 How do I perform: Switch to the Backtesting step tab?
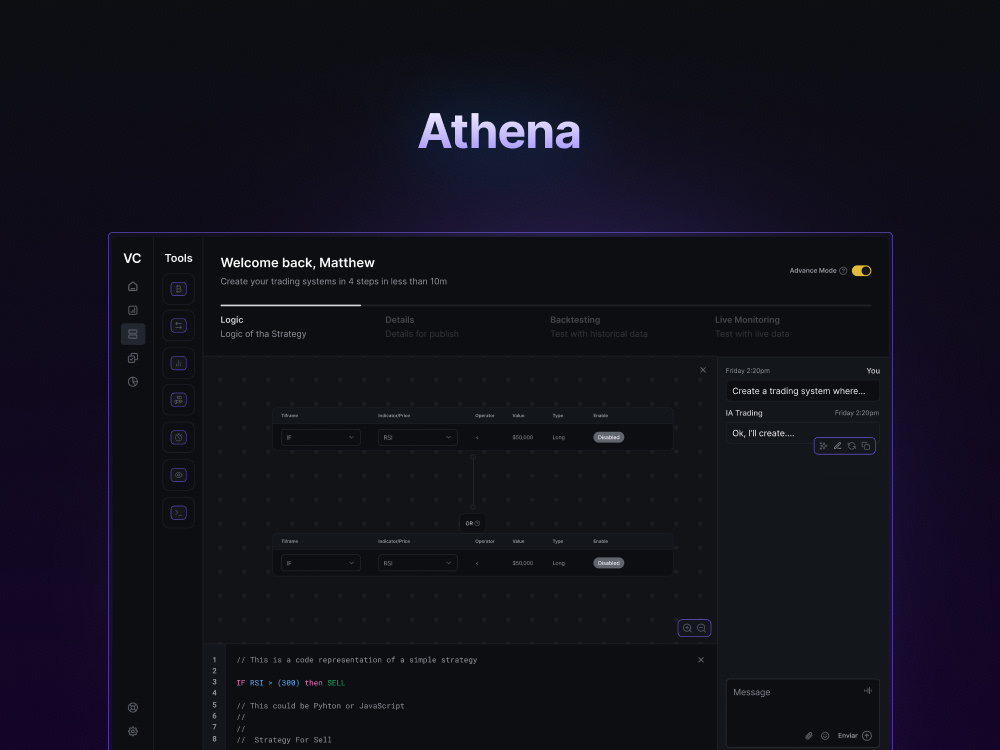point(599,327)
